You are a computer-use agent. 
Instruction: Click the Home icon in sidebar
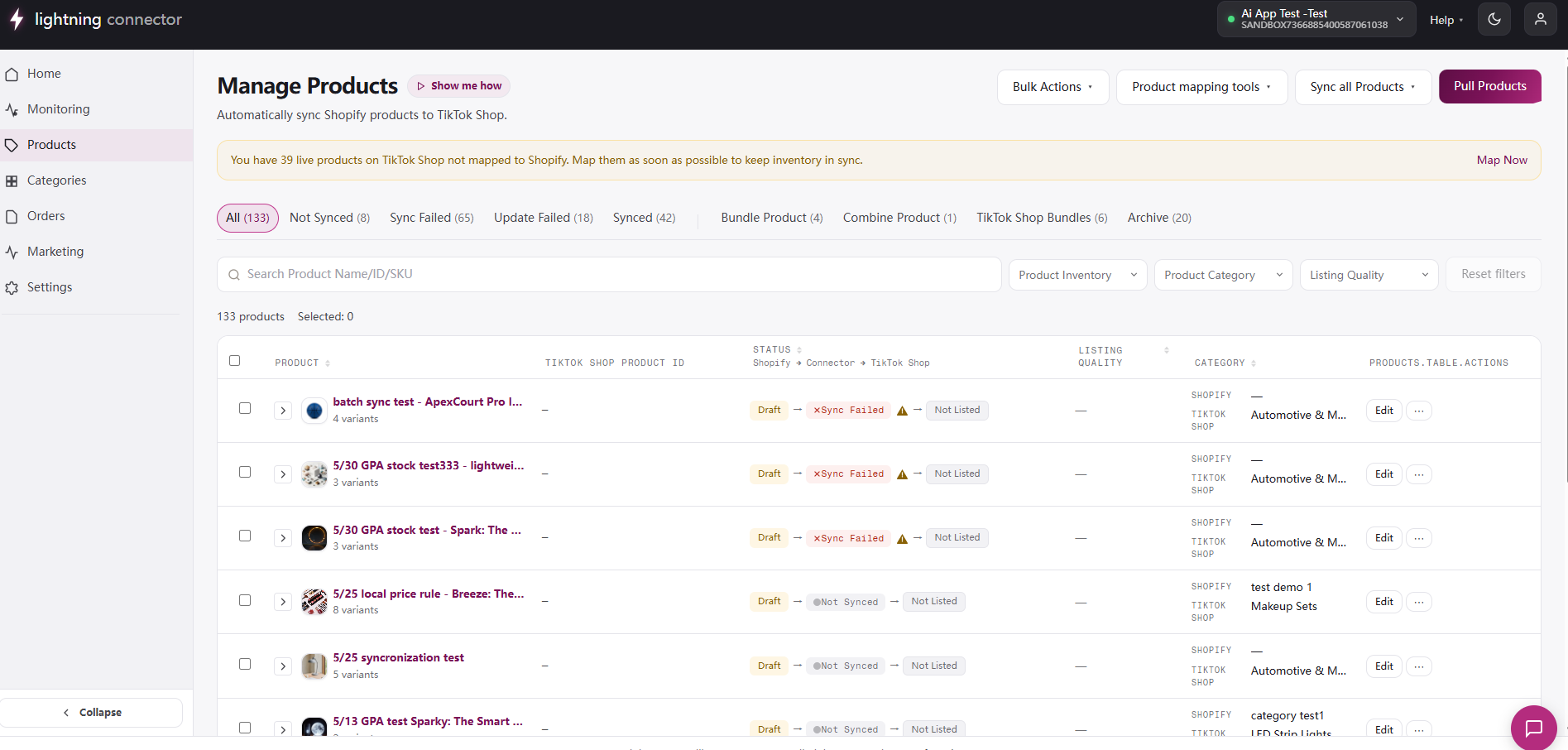click(x=12, y=75)
